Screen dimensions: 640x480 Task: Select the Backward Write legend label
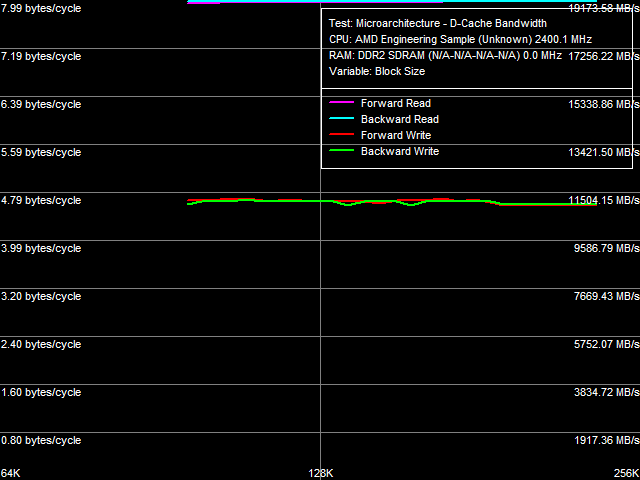(400, 151)
